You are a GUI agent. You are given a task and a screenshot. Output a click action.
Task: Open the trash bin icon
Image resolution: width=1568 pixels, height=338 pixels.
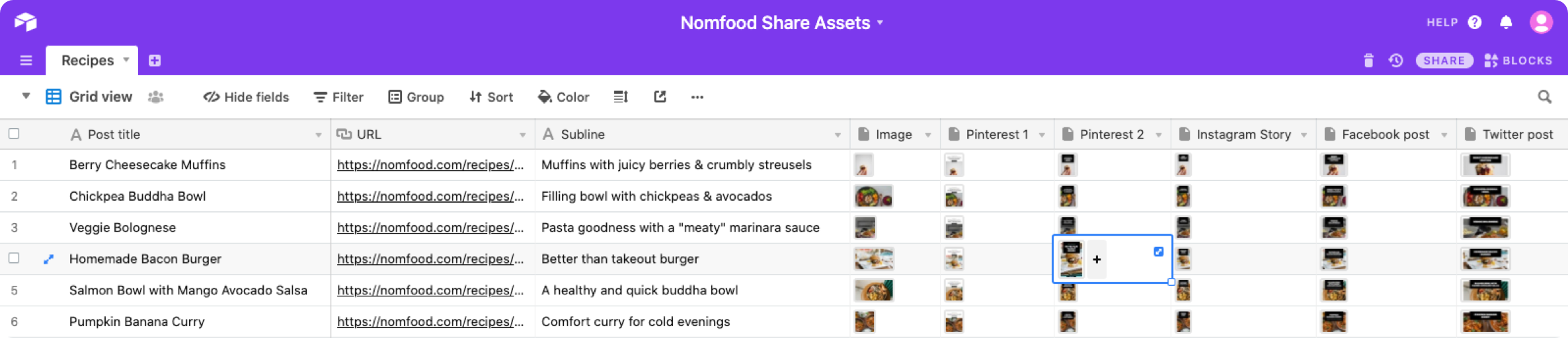pos(1368,61)
